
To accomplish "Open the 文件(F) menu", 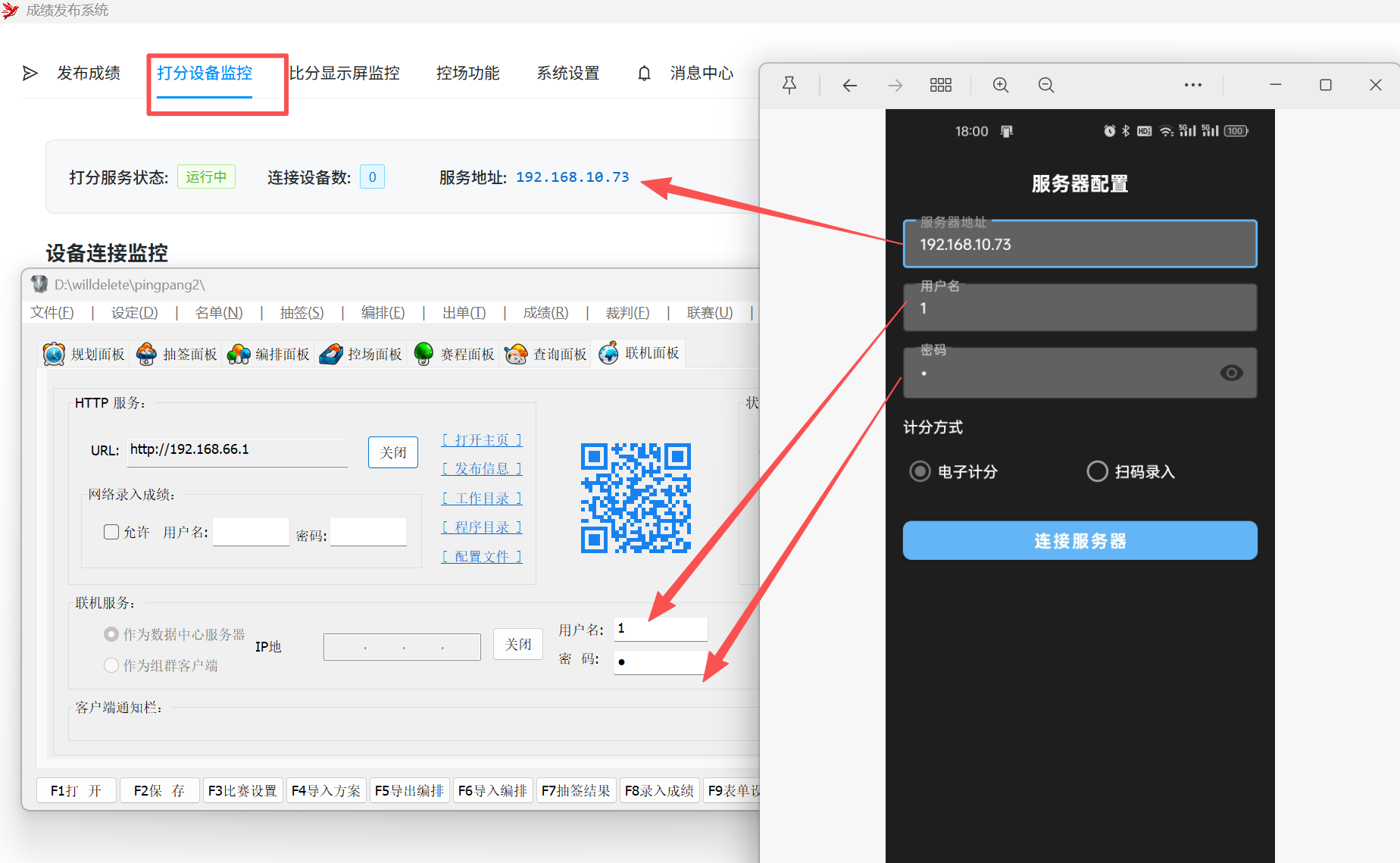I will coord(52,313).
